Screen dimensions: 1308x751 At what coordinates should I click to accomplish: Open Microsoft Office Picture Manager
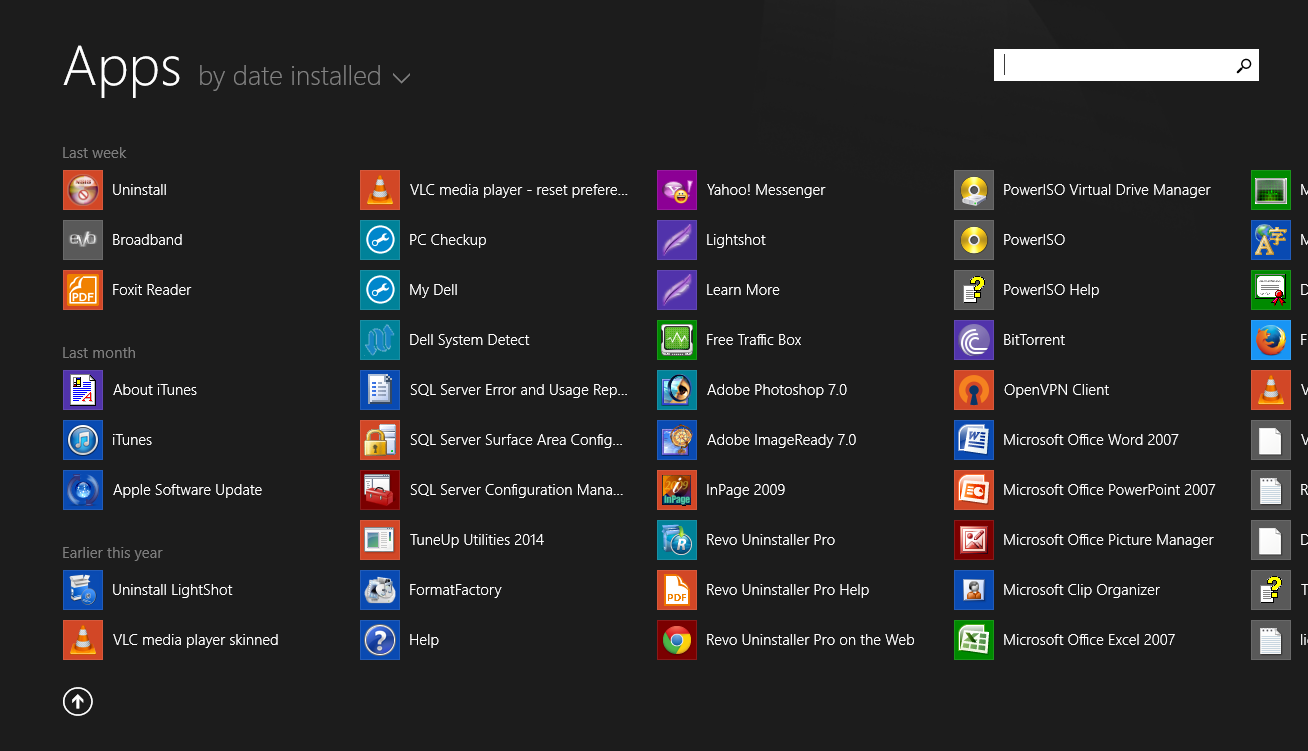pyautogui.click(x=1085, y=540)
